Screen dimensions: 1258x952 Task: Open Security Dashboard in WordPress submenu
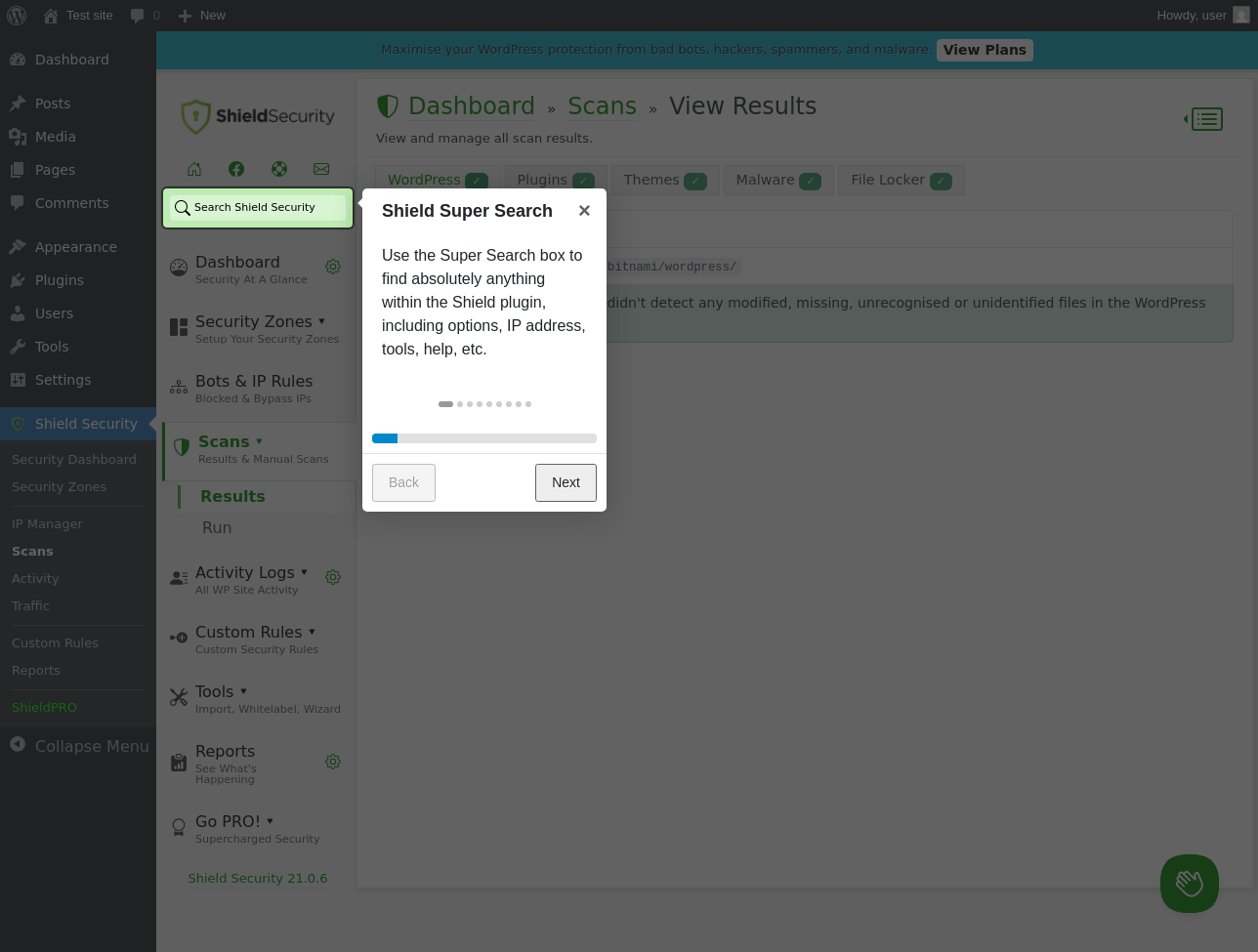pos(74,460)
